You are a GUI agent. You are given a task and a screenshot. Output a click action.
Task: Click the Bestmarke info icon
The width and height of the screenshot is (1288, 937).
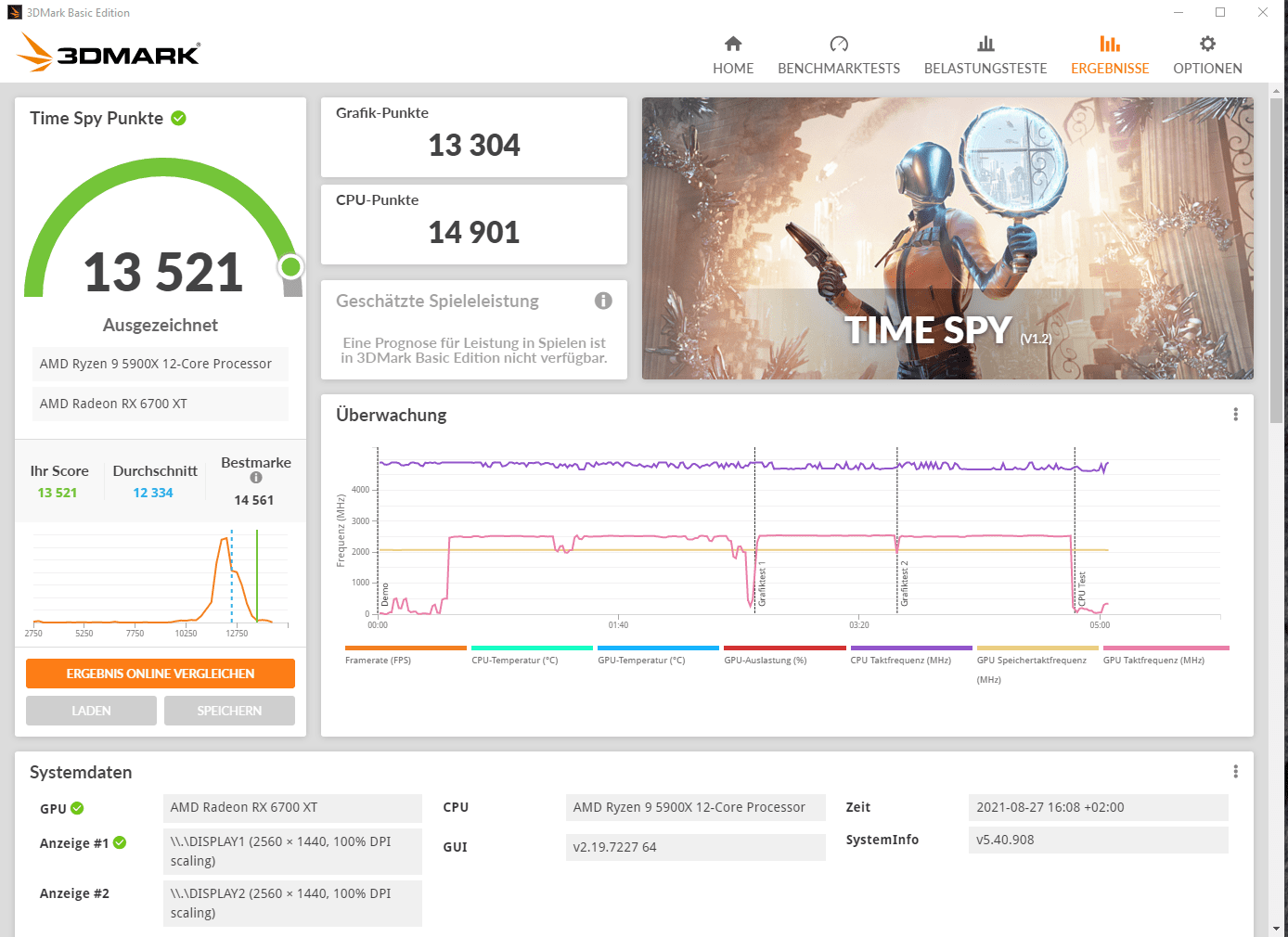tap(256, 478)
